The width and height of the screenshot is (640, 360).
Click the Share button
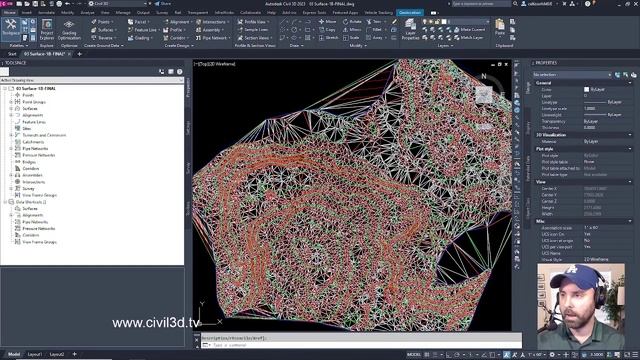163,4
